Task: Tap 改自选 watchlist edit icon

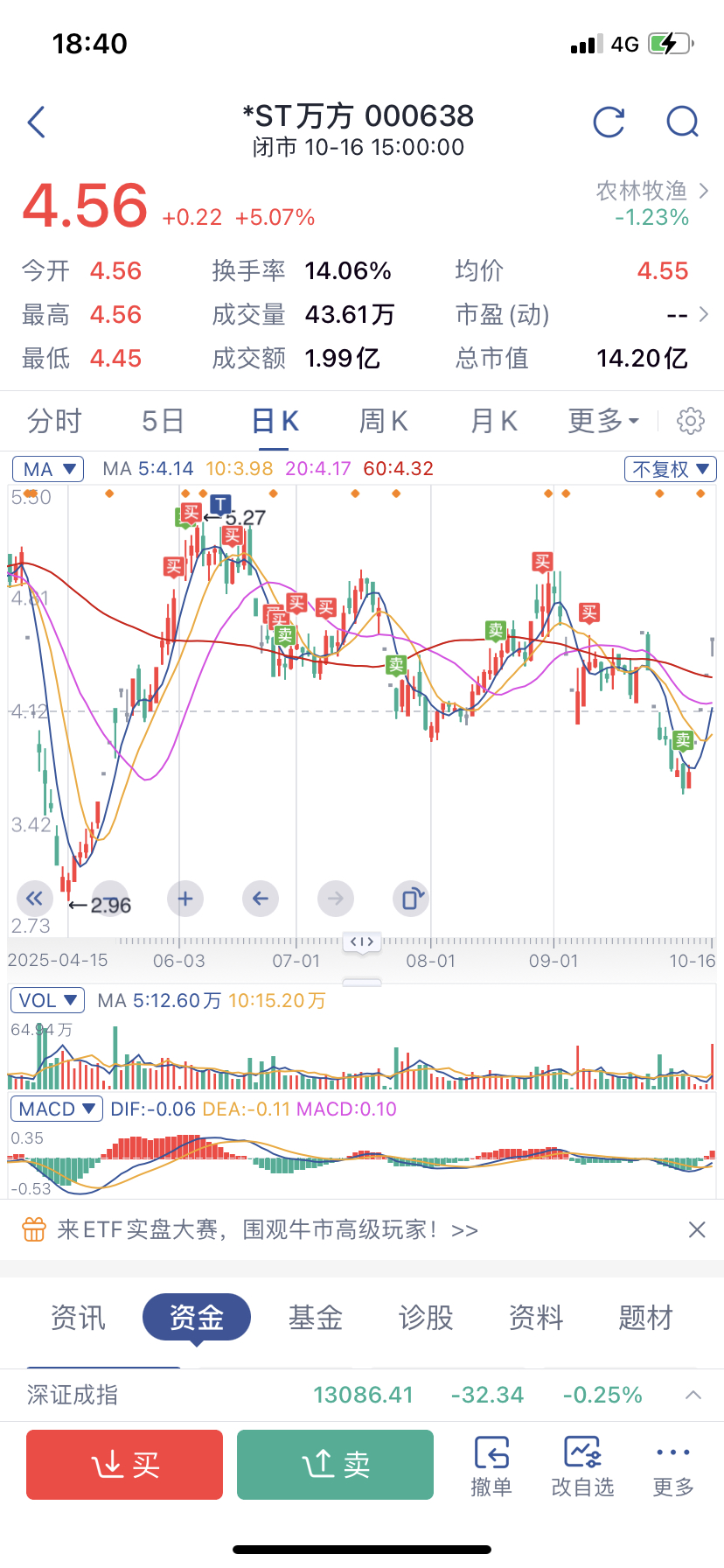Action: [x=582, y=1466]
